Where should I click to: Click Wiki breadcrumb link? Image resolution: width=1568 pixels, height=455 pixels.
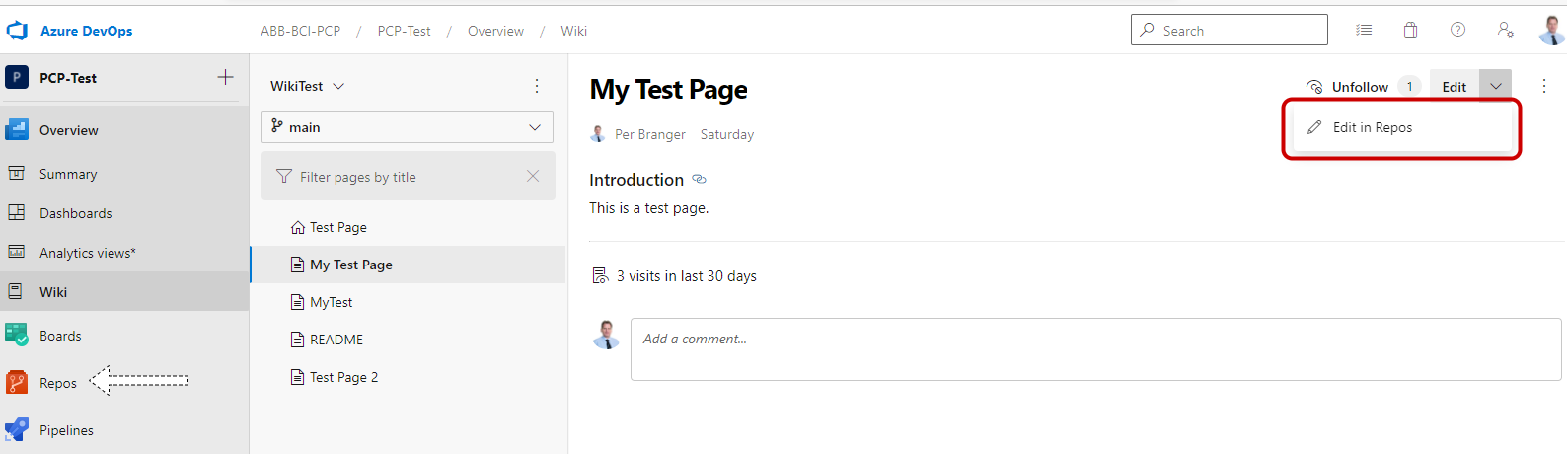(573, 31)
